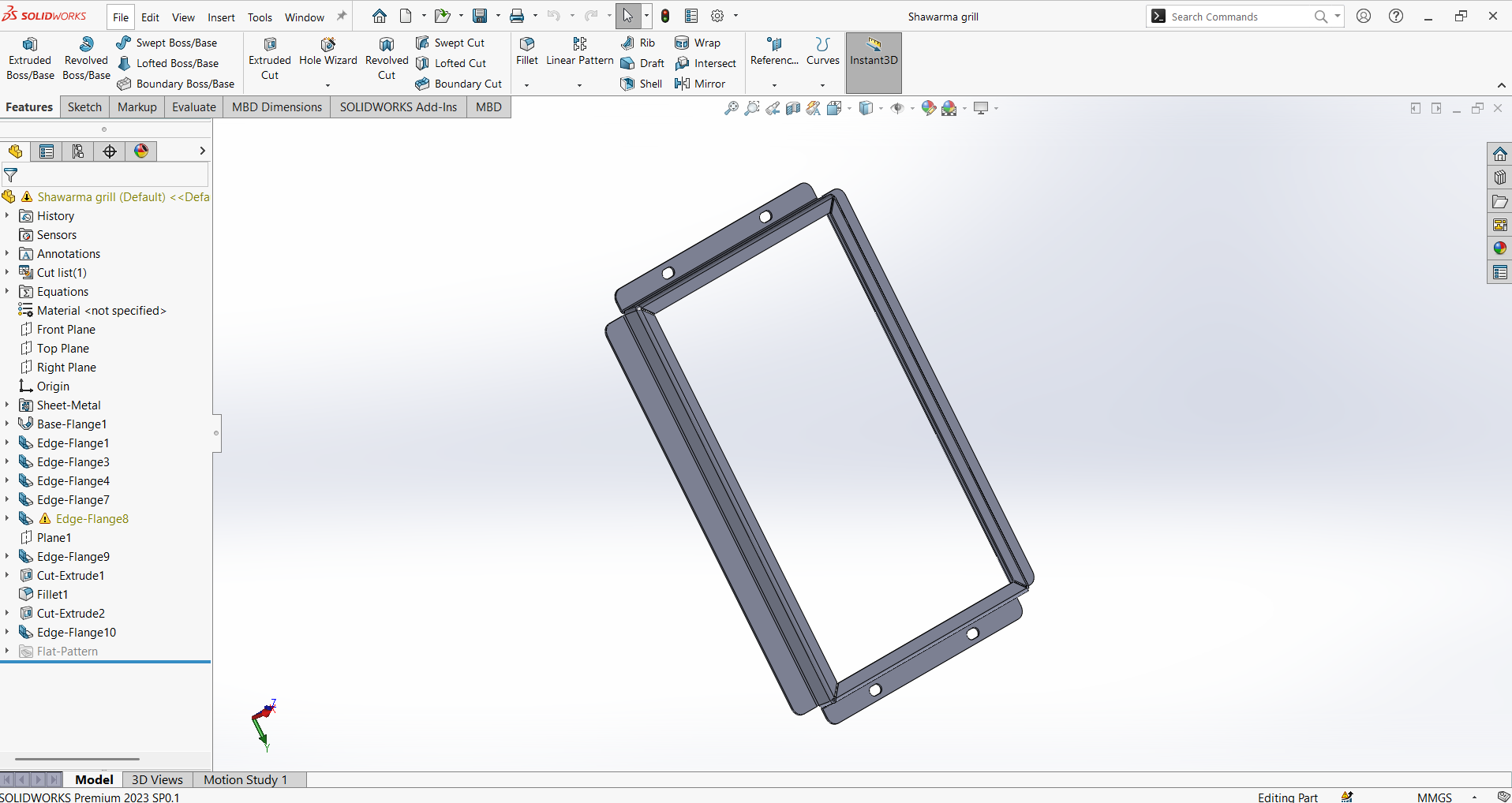Open the Hole Wizard dropdown arrow
This screenshot has height=803, width=1512.
pyautogui.click(x=327, y=85)
